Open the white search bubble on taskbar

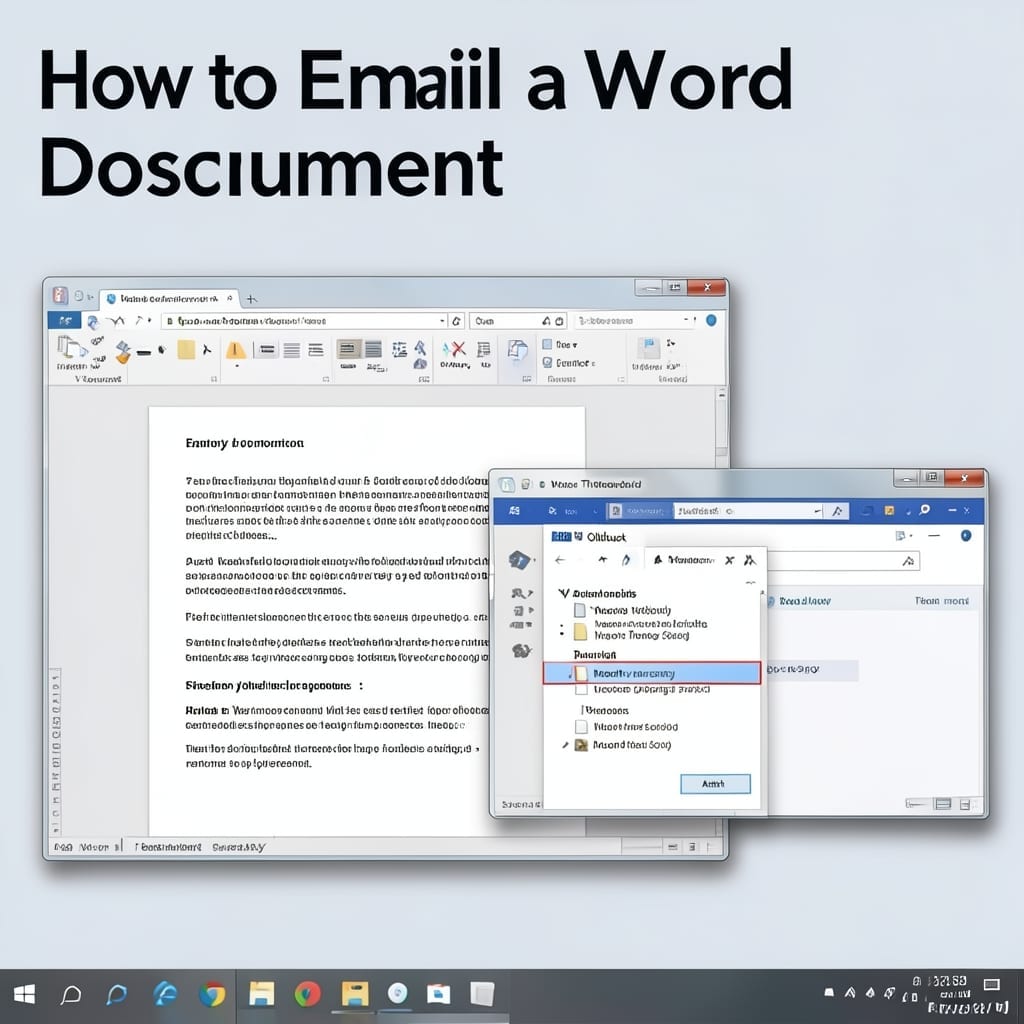[71, 995]
